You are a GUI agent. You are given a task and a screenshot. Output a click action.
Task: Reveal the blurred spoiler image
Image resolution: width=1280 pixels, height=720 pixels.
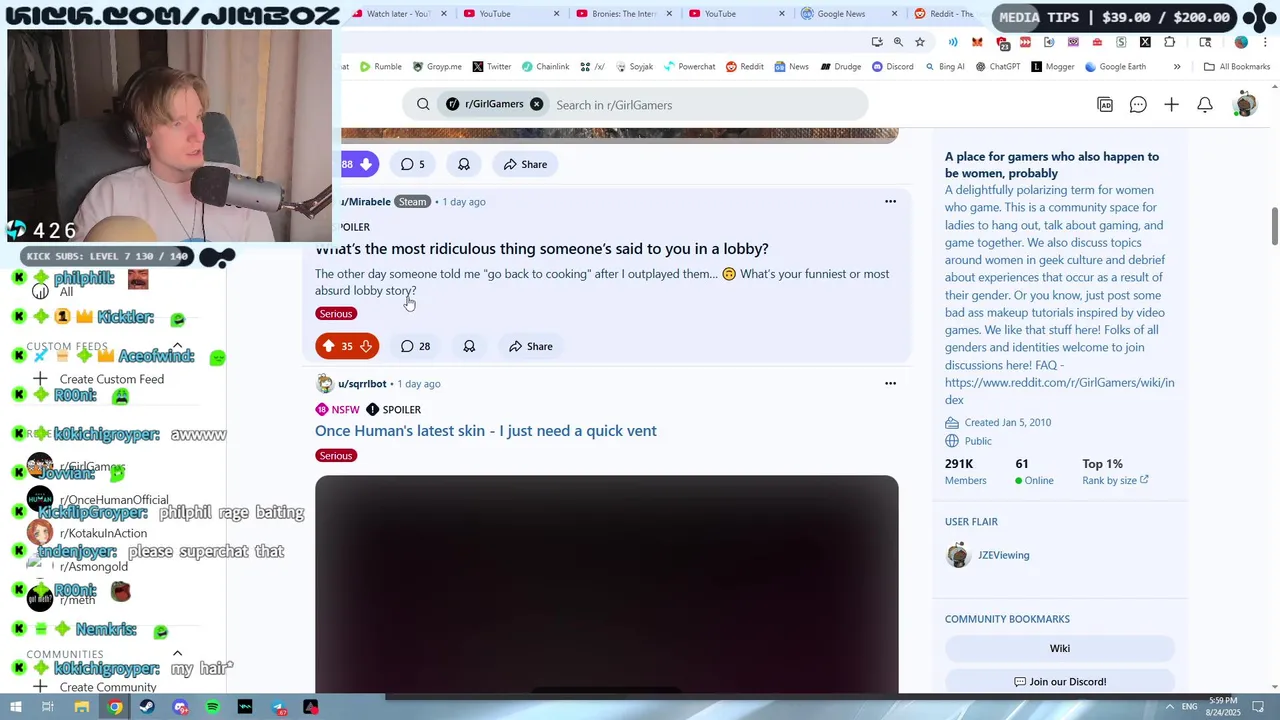click(x=606, y=584)
